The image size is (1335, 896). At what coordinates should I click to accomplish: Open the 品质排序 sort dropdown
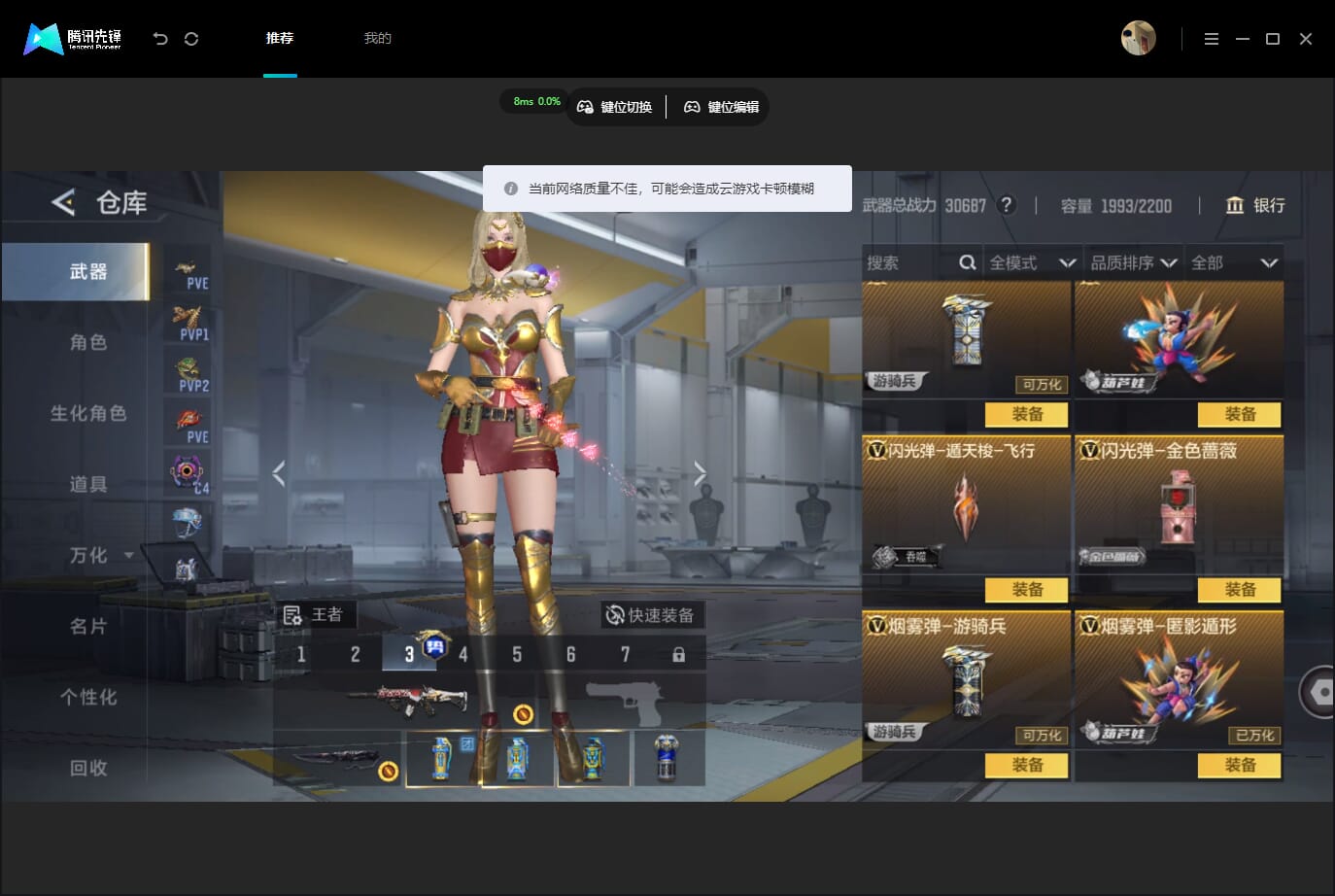point(1134,262)
